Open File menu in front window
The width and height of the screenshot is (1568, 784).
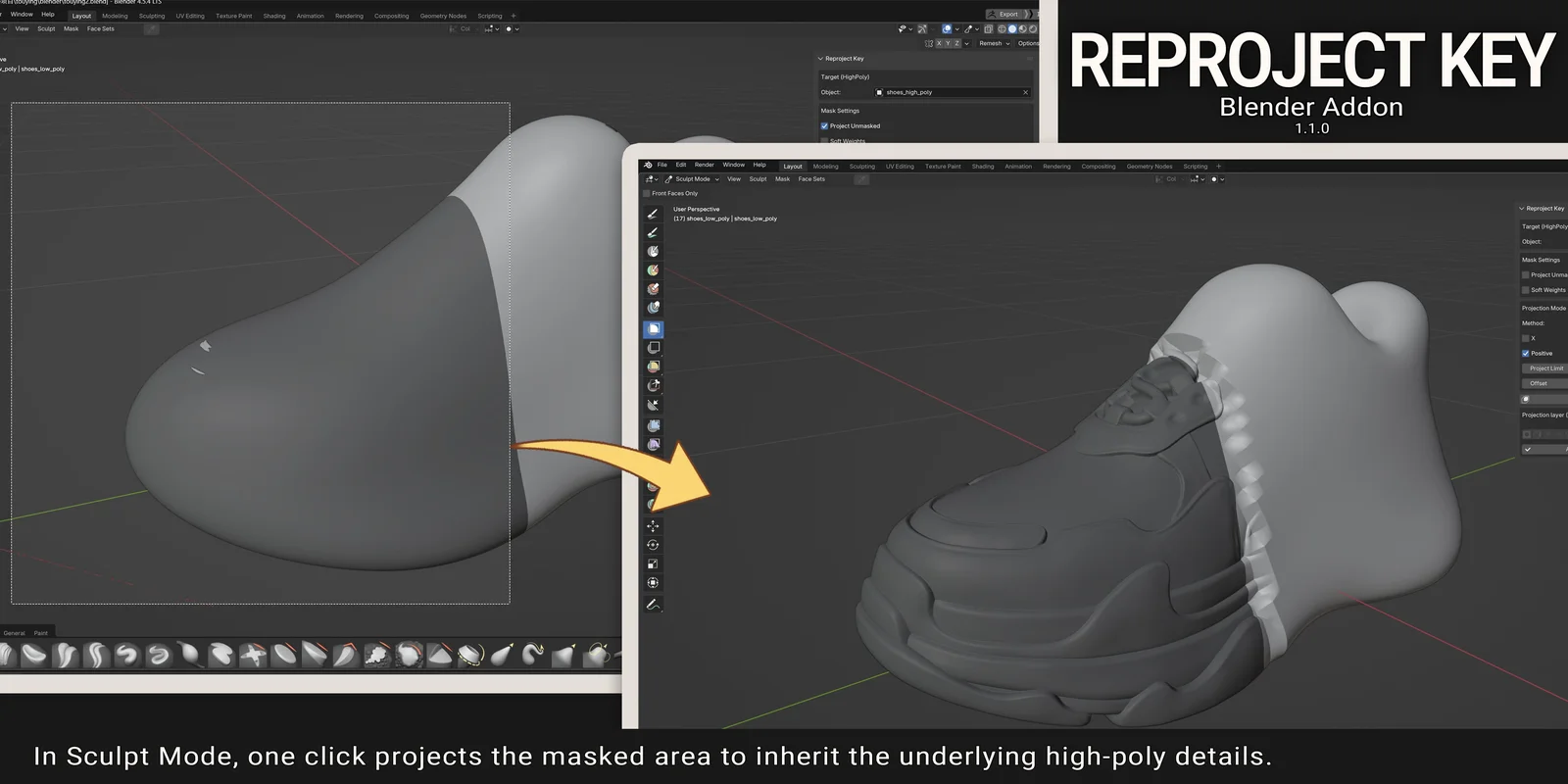point(662,165)
